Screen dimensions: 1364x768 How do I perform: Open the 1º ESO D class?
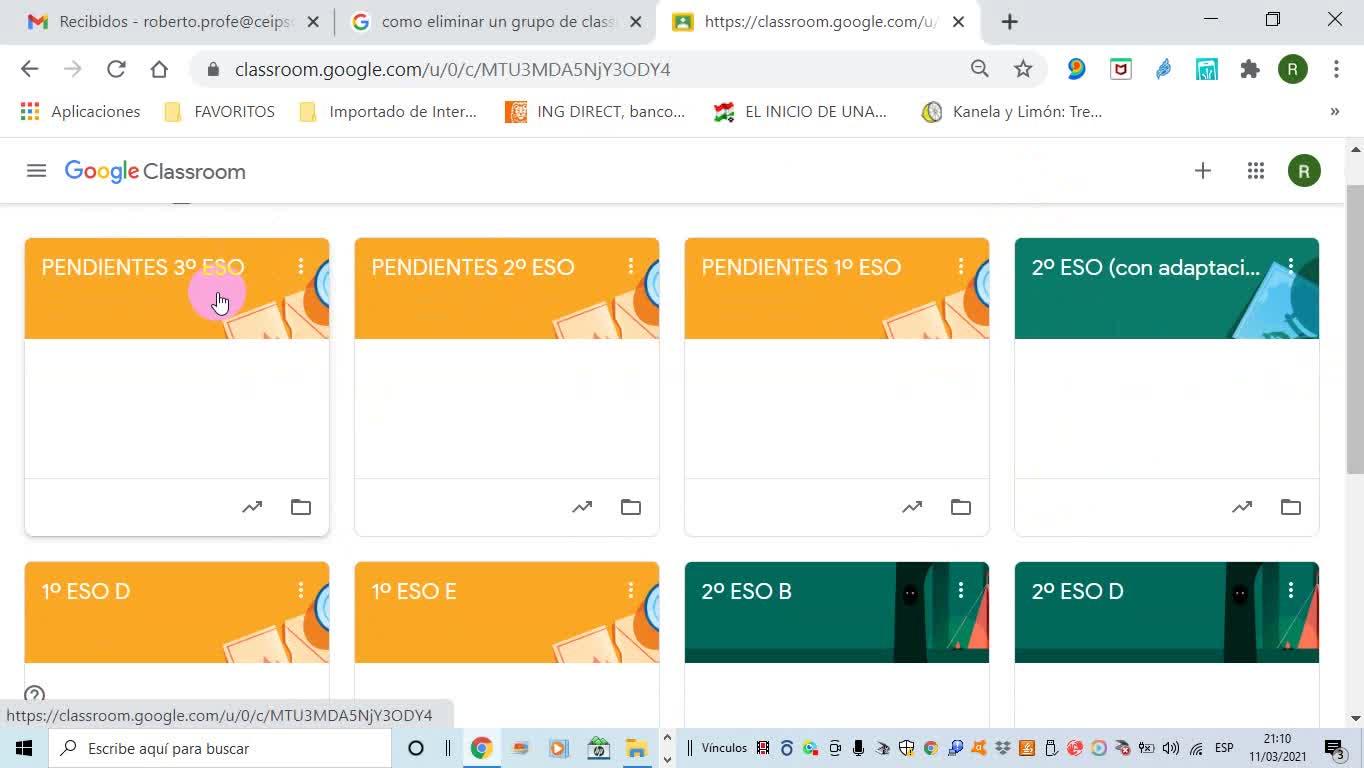(x=86, y=591)
